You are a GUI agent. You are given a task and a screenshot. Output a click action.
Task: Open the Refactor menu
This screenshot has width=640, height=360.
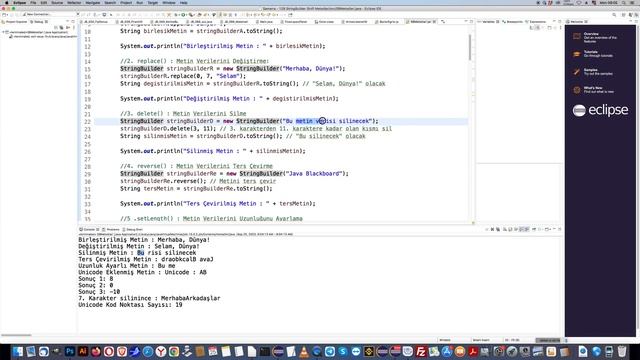[74, 3]
